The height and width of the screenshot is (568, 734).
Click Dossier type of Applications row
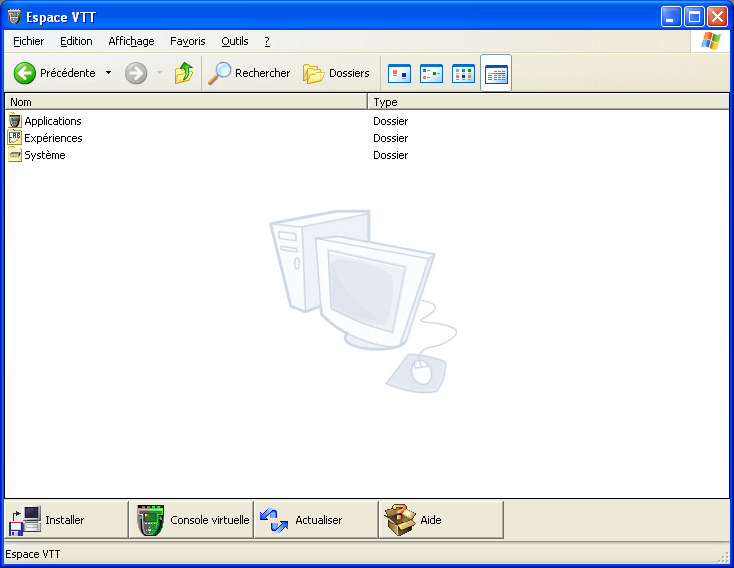point(390,121)
